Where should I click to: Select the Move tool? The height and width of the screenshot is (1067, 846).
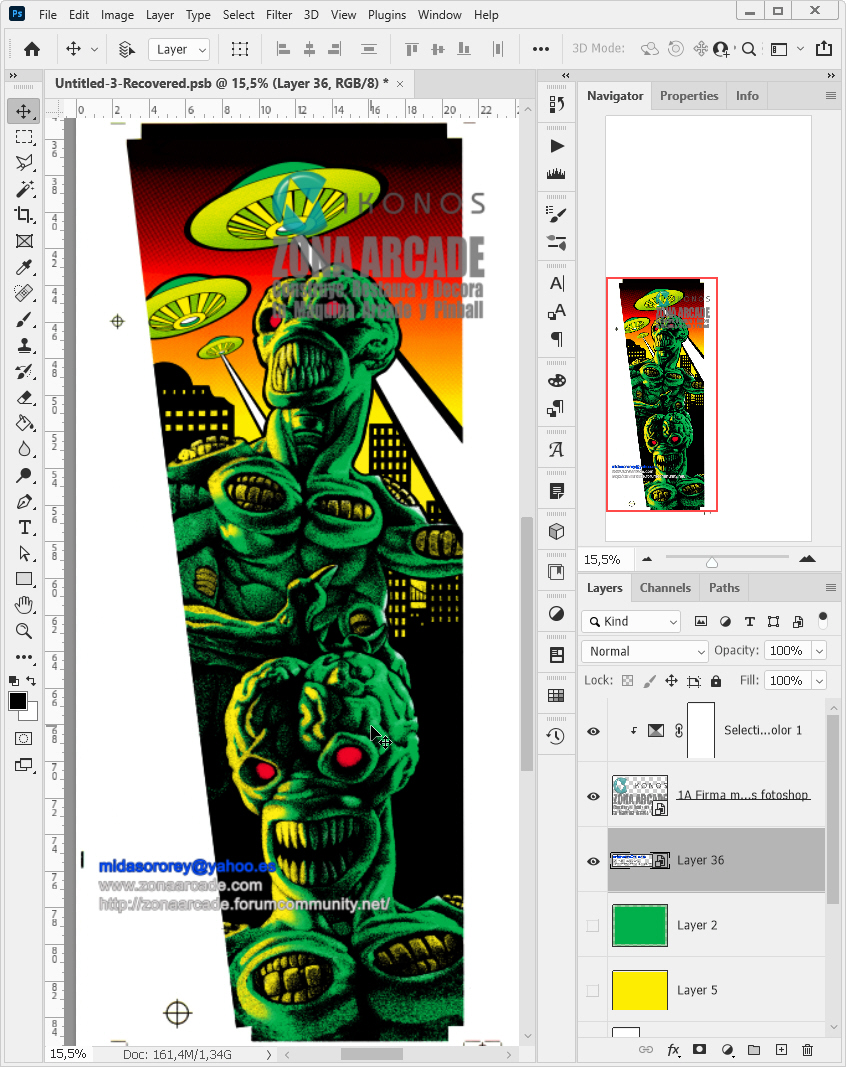(x=24, y=111)
